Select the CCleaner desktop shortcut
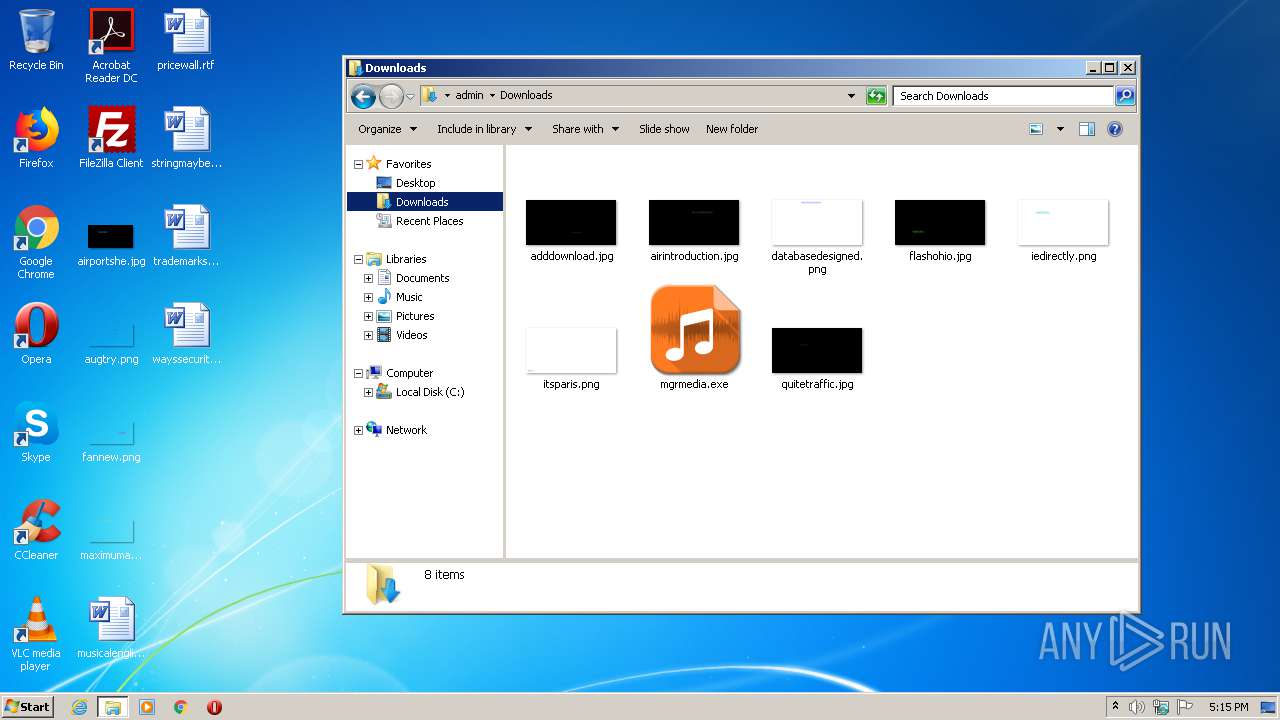 [x=36, y=530]
